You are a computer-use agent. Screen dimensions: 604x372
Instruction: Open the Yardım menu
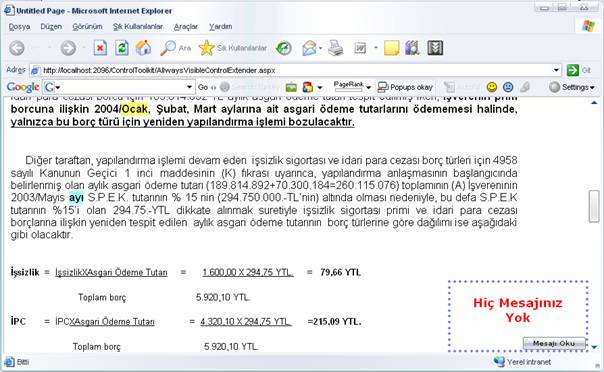(x=221, y=27)
